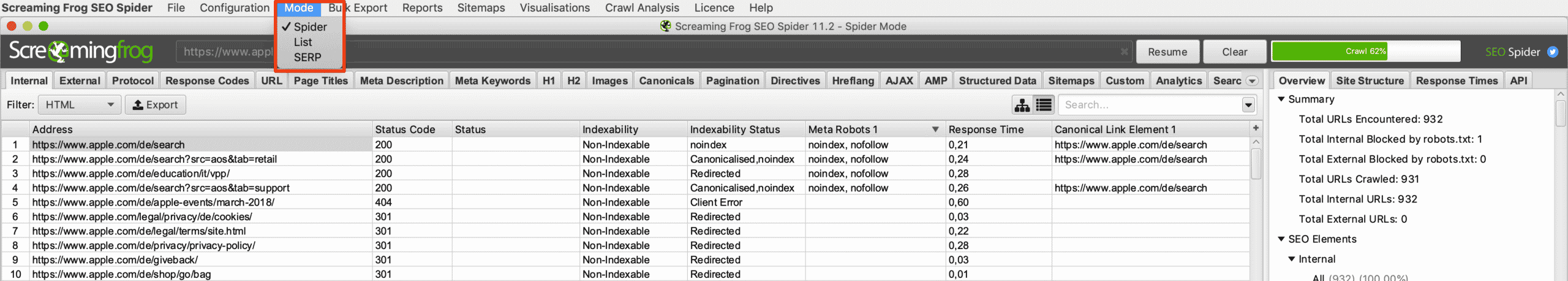This screenshot has width=1568, height=281.
Task: Select SERP mode option
Action: pyautogui.click(x=307, y=57)
